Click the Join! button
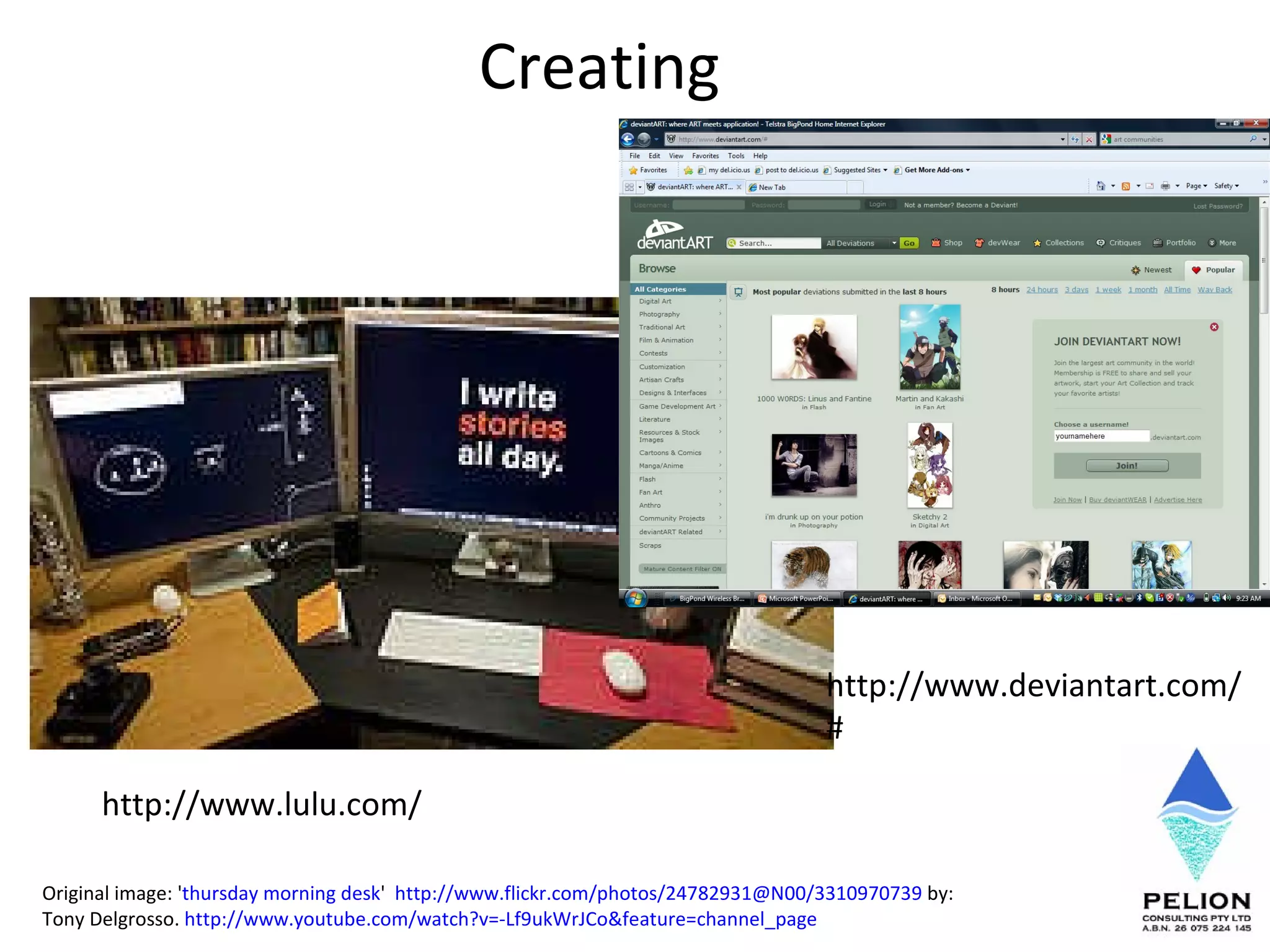The height and width of the screenshot is (952, 1270). [x=1127, y=466]
